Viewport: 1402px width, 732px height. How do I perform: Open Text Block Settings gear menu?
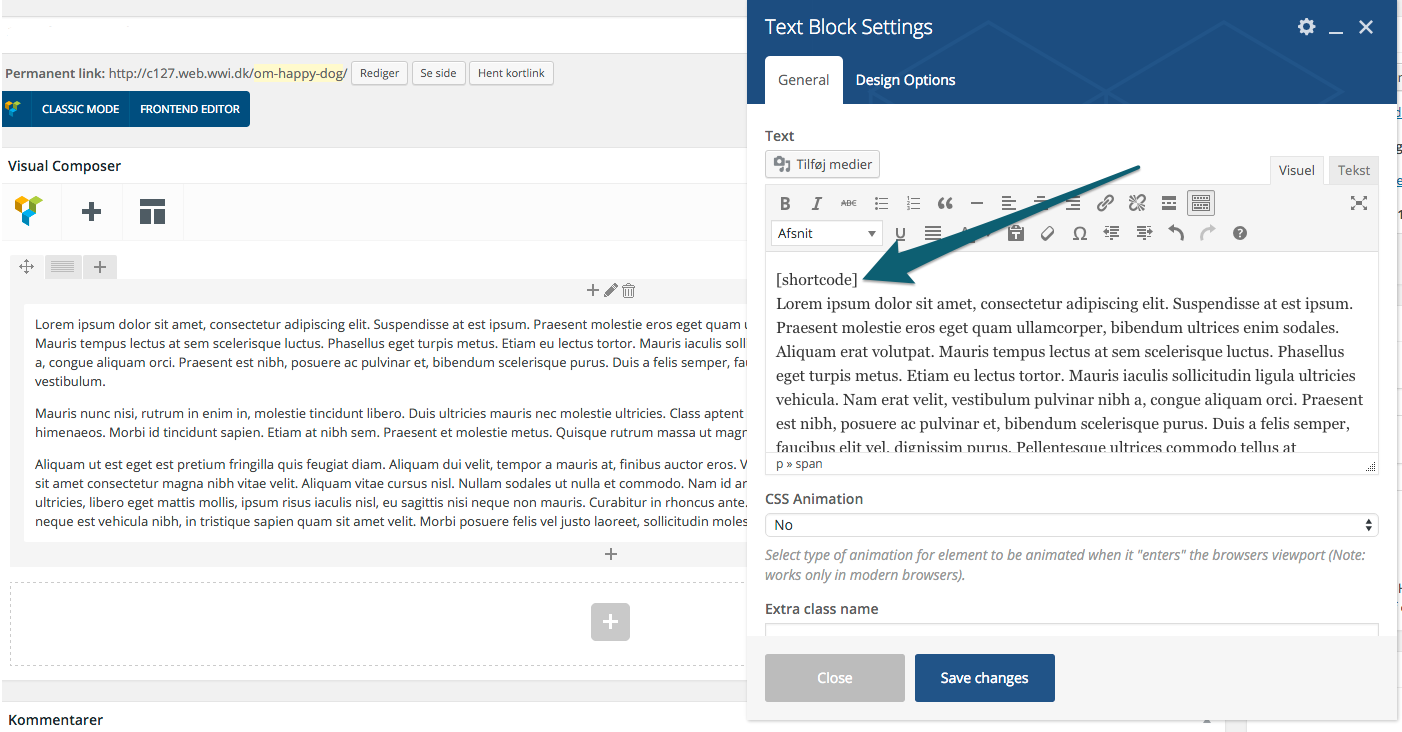[x=1306, y=27]
